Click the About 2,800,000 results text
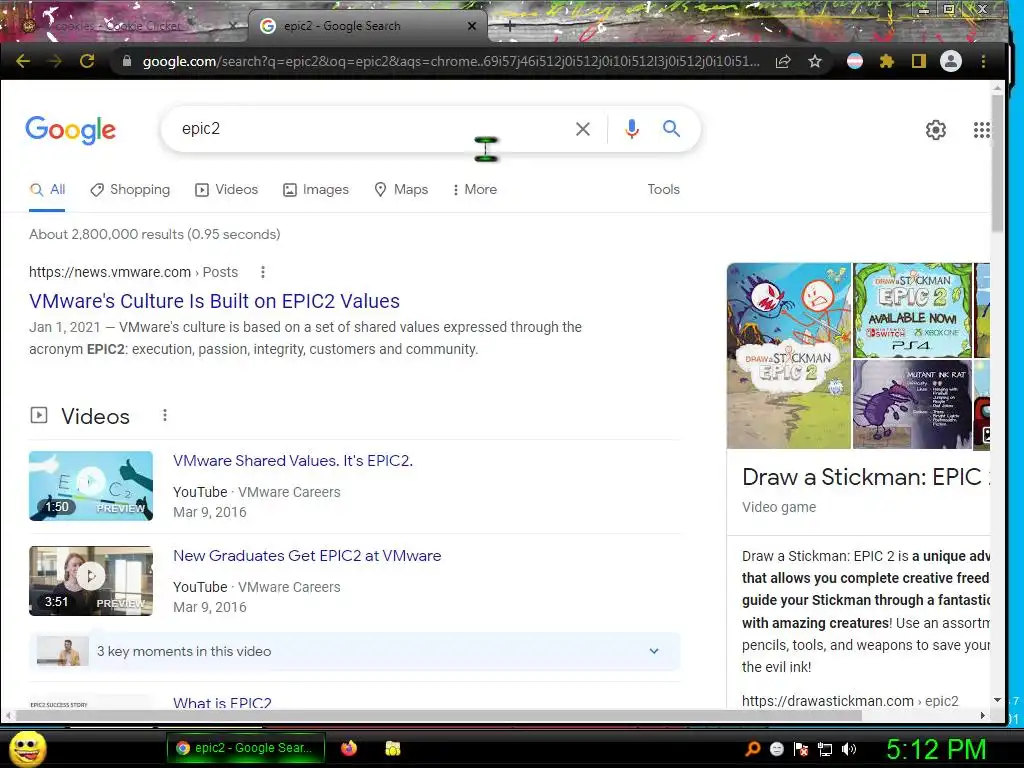 [x=155, y=234]
